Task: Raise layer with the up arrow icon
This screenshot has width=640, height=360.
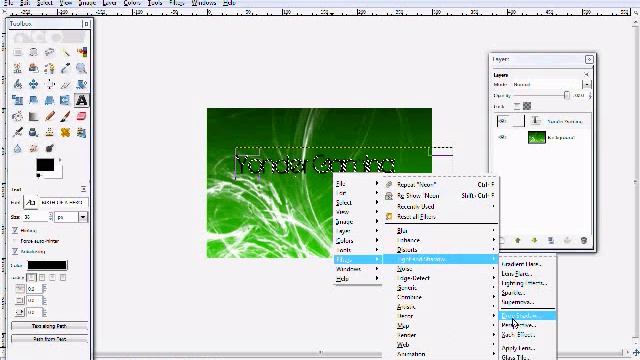Action: tap(518, 240)
